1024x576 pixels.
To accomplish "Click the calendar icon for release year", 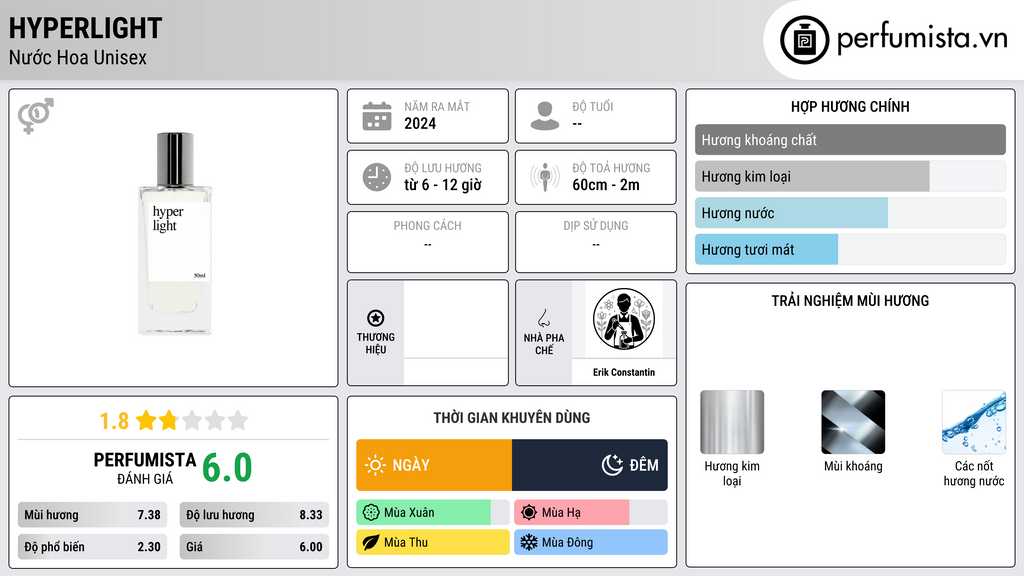I will (377, 116).
